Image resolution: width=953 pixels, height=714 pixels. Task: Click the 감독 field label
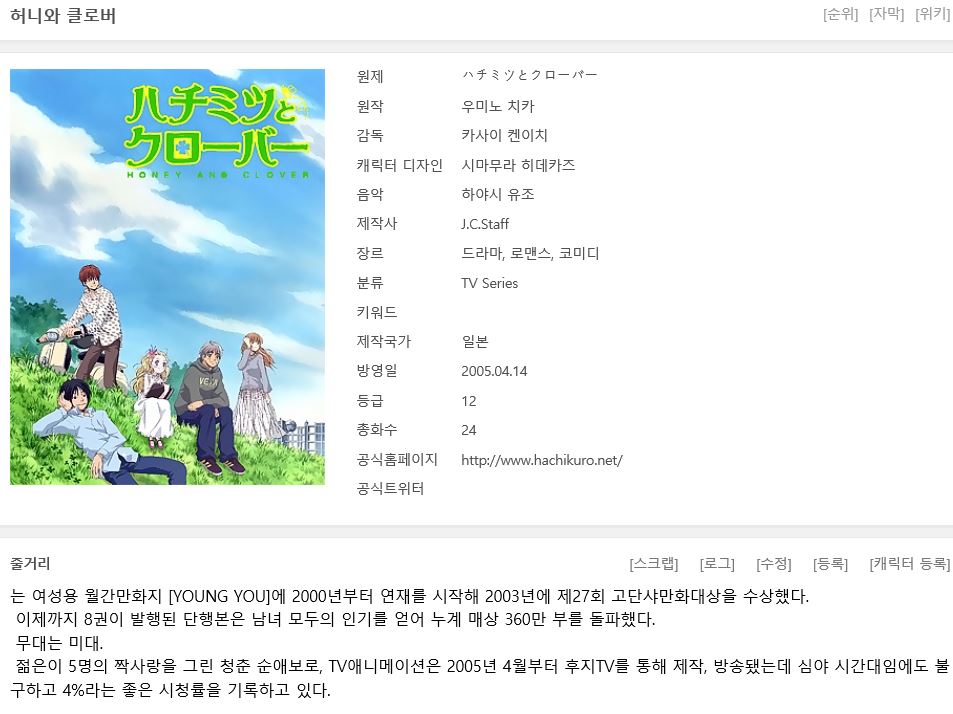pyautogui.click(x=370, y=136)
